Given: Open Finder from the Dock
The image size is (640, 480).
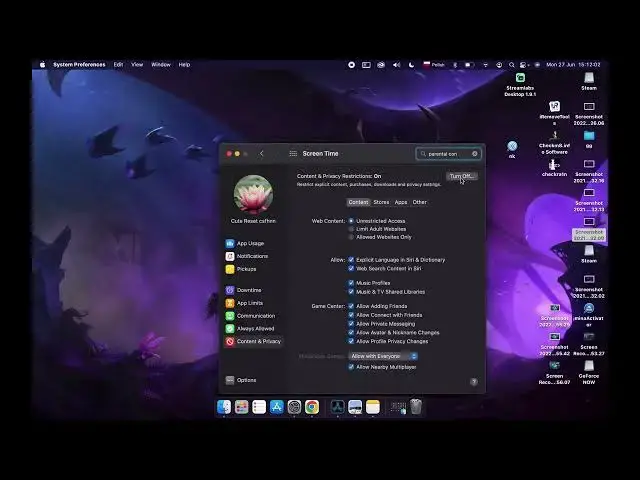Looking at the screenshot, I should [x=224, y=407].
